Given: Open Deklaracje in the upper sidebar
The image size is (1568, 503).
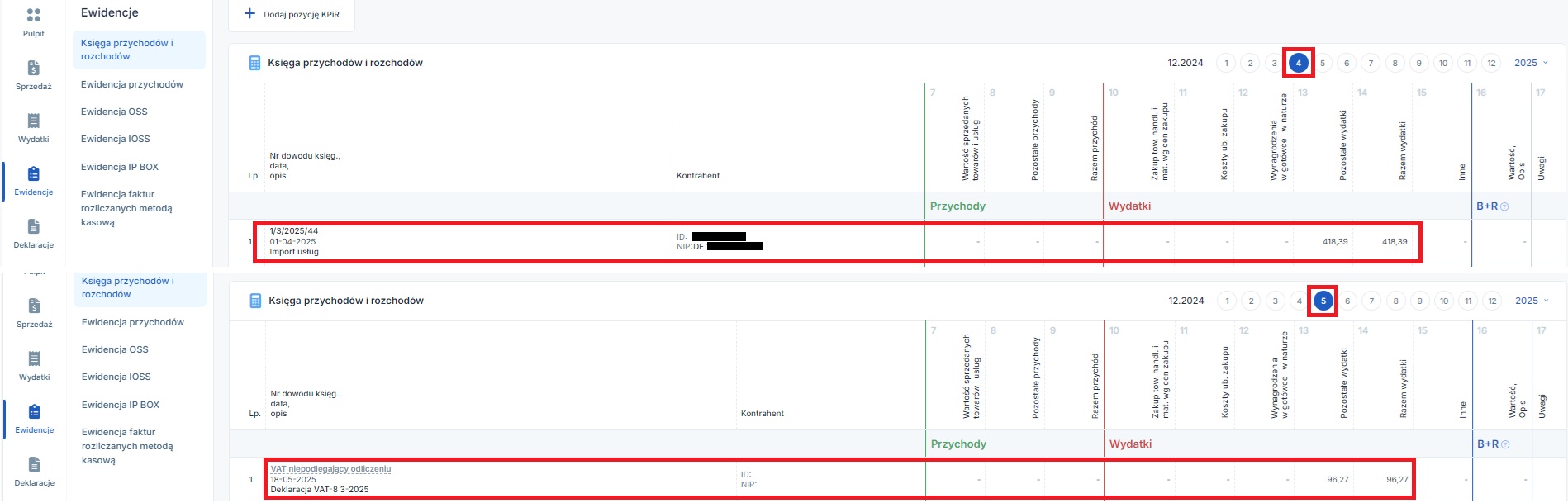Looking at the screenshot, I should tap(34, 233).
